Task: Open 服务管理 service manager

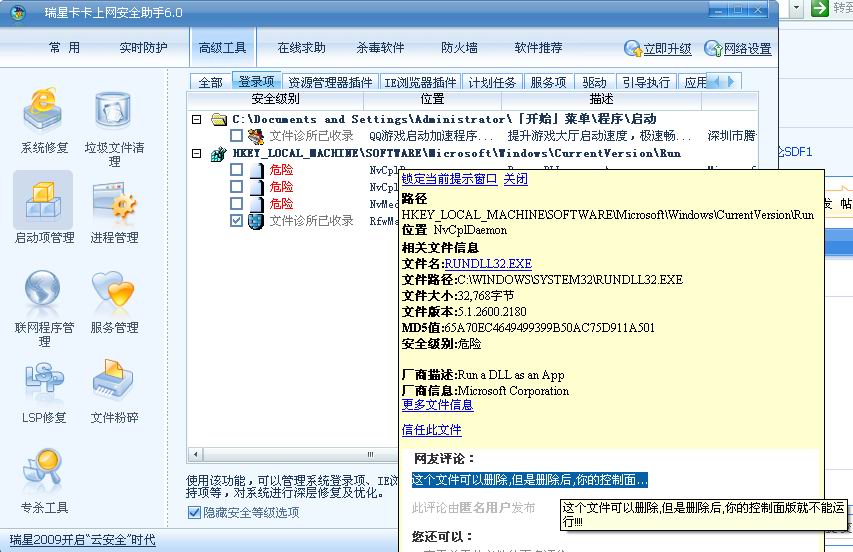Action: [114, 302]
